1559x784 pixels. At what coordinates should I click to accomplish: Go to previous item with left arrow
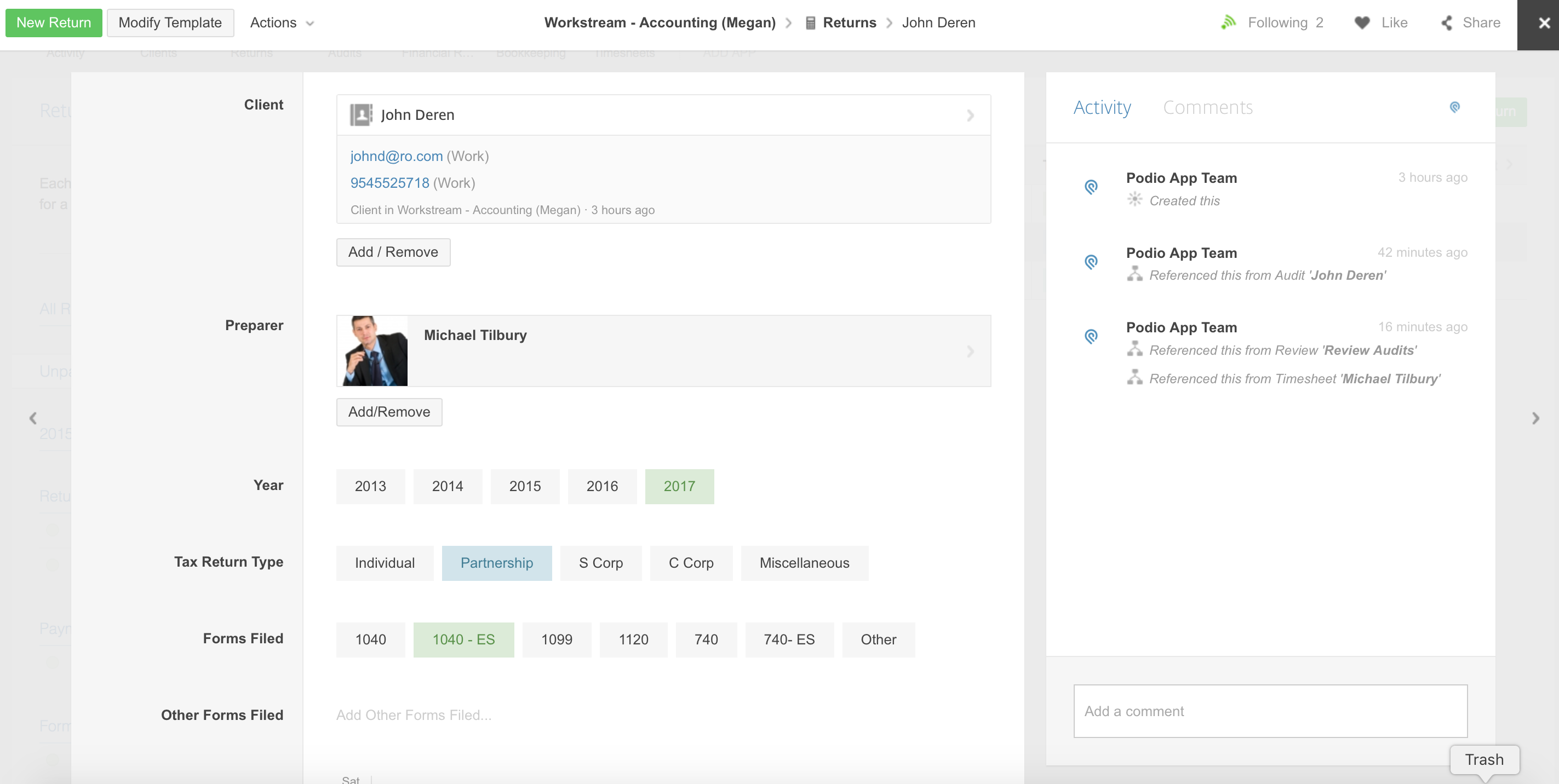pos(33,418)
